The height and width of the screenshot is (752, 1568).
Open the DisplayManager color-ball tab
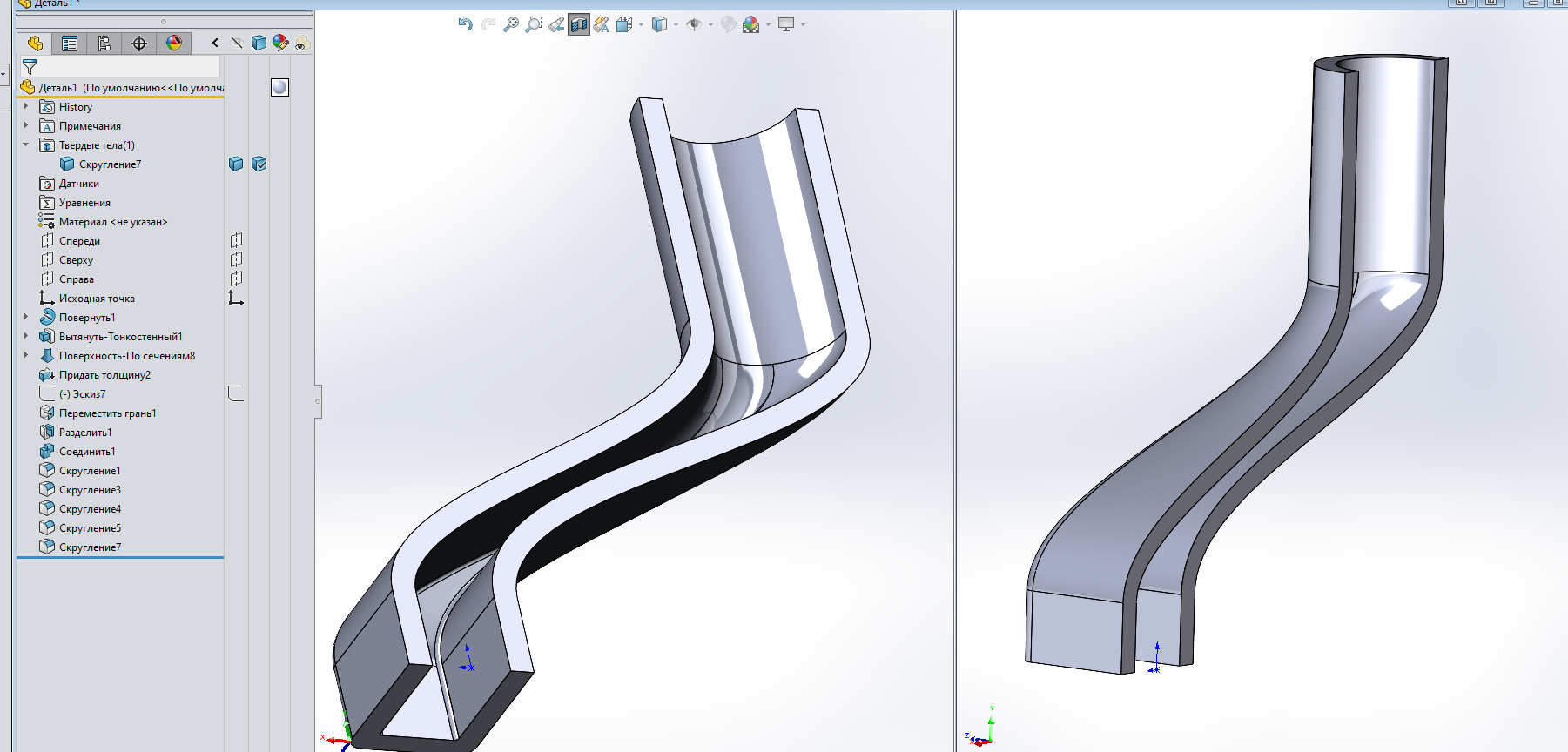[x=174, y=43]
